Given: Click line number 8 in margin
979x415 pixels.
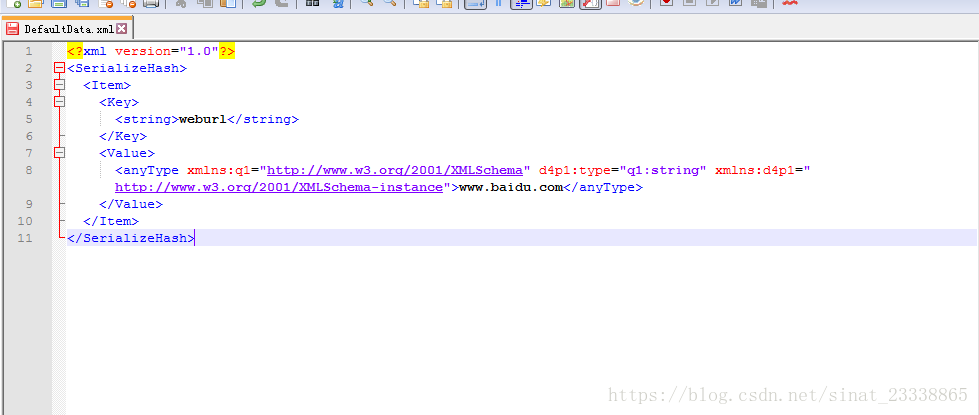Looking at the screenshot, I should [28, 170].
